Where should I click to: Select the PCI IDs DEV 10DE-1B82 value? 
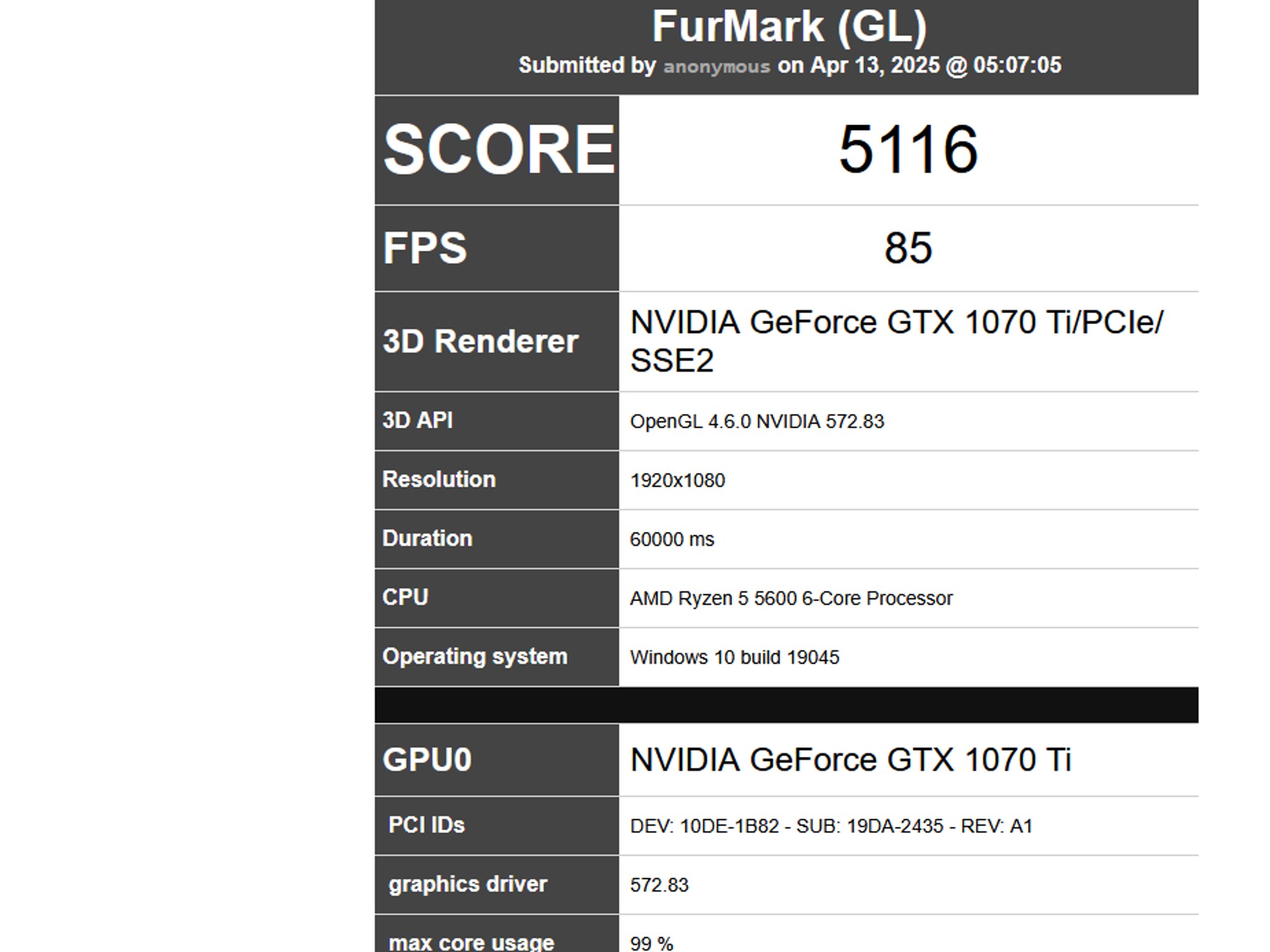(830, 826)
